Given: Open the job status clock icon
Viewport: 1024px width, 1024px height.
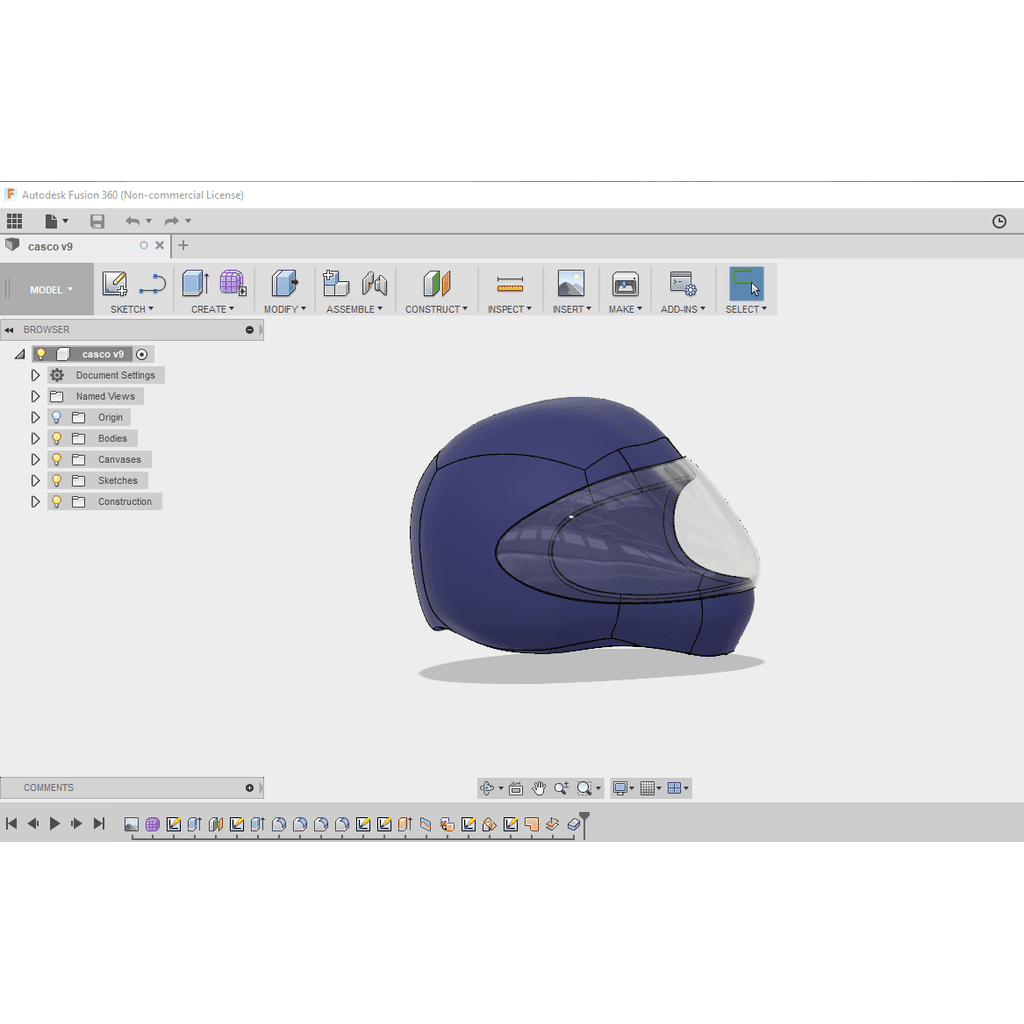Looking at the screenshot, I should click(x=999, y=221).
